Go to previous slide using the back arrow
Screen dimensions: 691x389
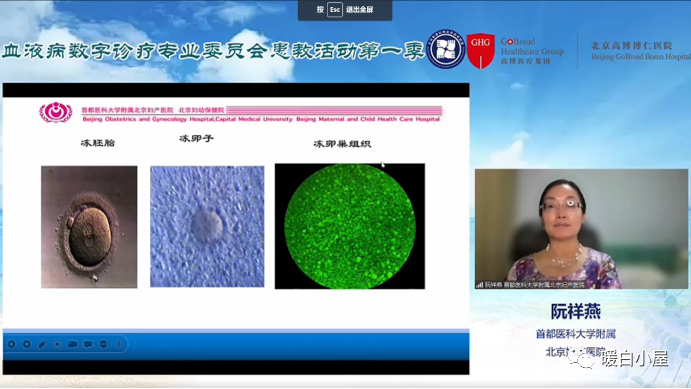point(12,344)
